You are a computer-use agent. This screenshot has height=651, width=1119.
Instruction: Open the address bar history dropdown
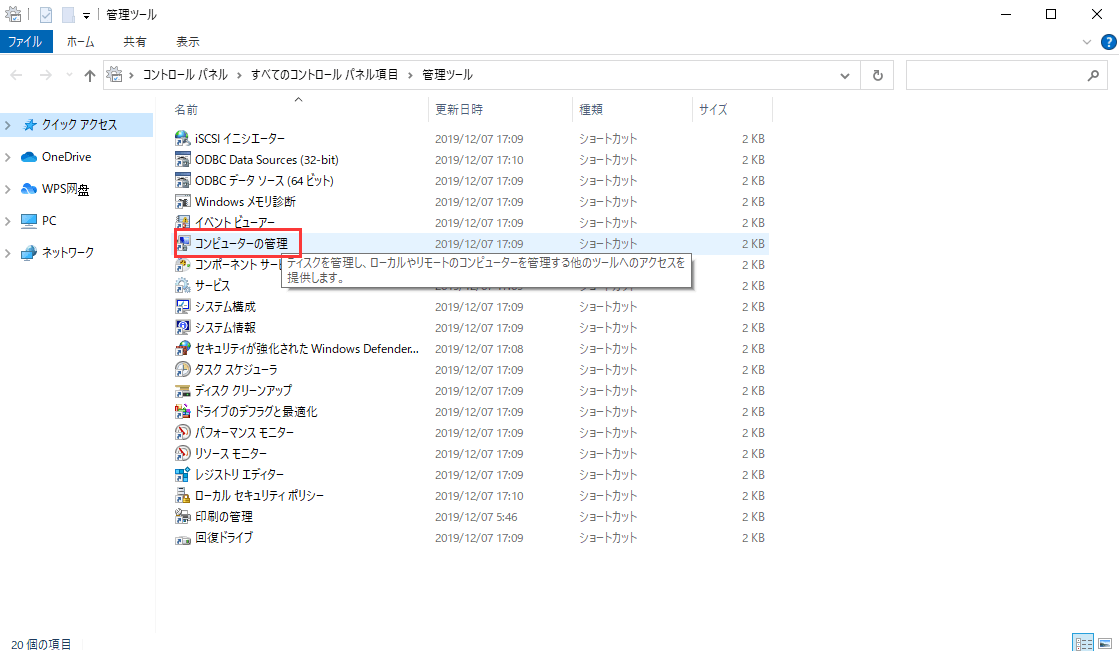pyautogui.click(x=844, y=74)
